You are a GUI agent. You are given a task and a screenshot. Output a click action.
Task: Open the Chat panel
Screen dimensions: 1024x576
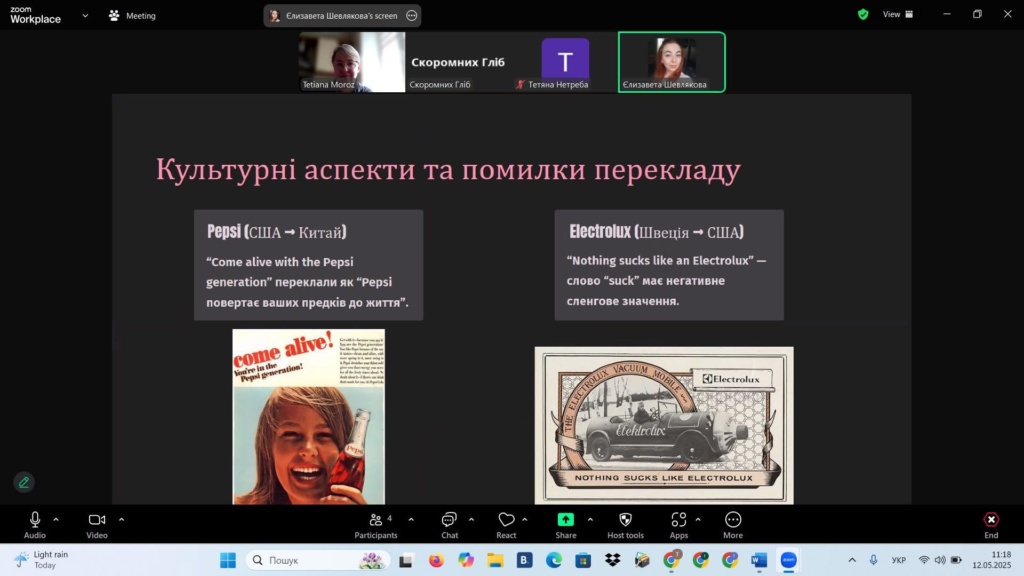449,524
